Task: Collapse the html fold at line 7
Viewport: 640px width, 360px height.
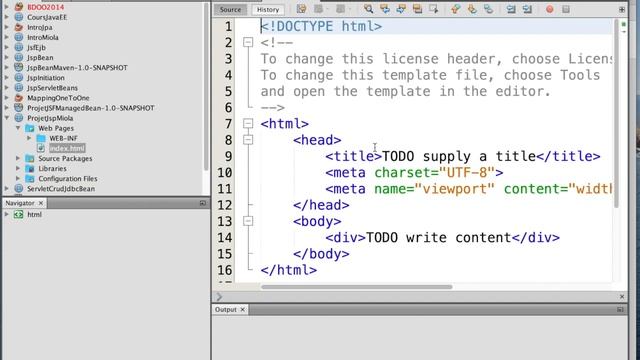Action: coord(248,123)
